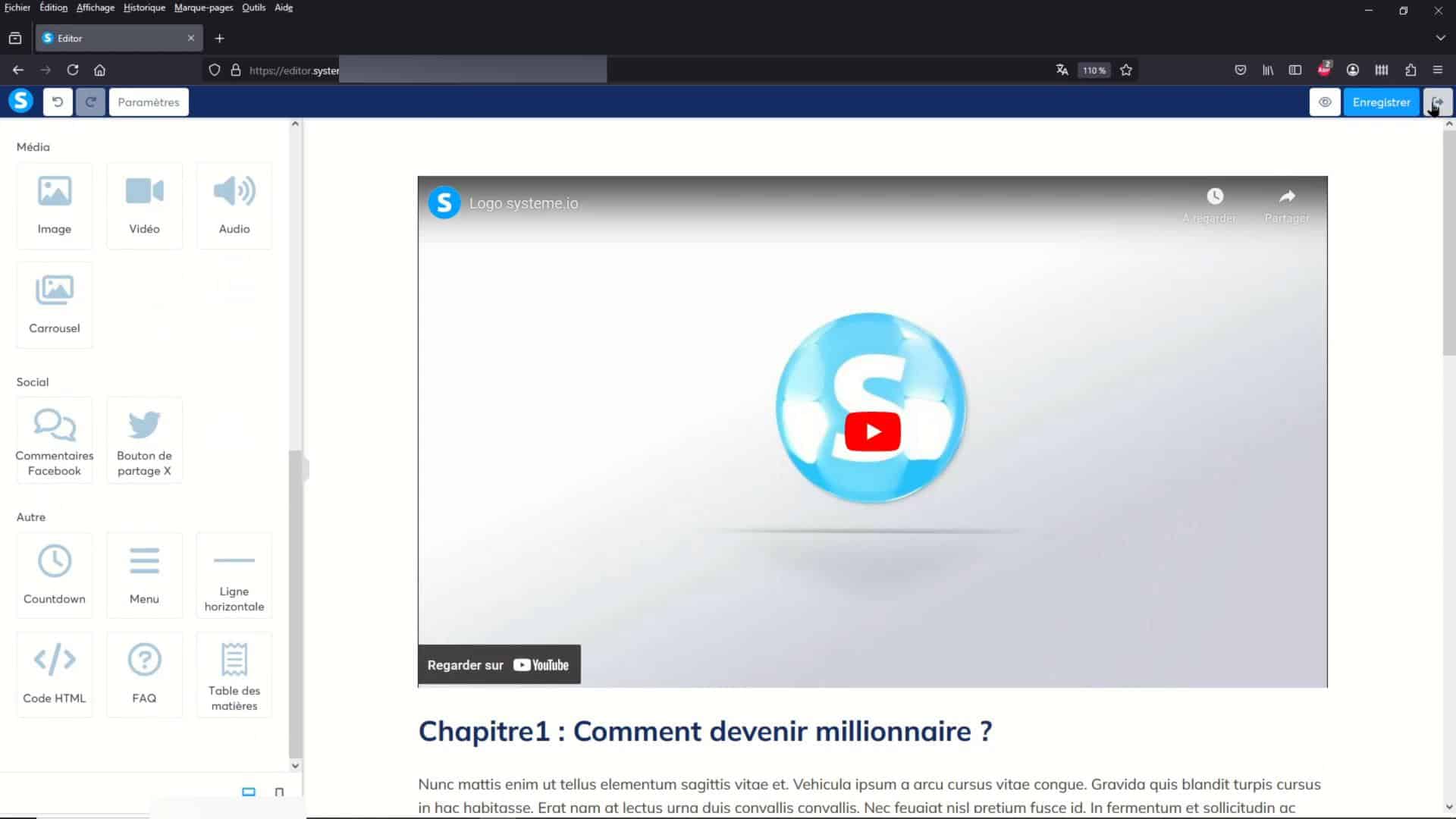This screenshot has height=819, width=1456.
Task: Add a Ligne horizontale element
Action: 234,576
